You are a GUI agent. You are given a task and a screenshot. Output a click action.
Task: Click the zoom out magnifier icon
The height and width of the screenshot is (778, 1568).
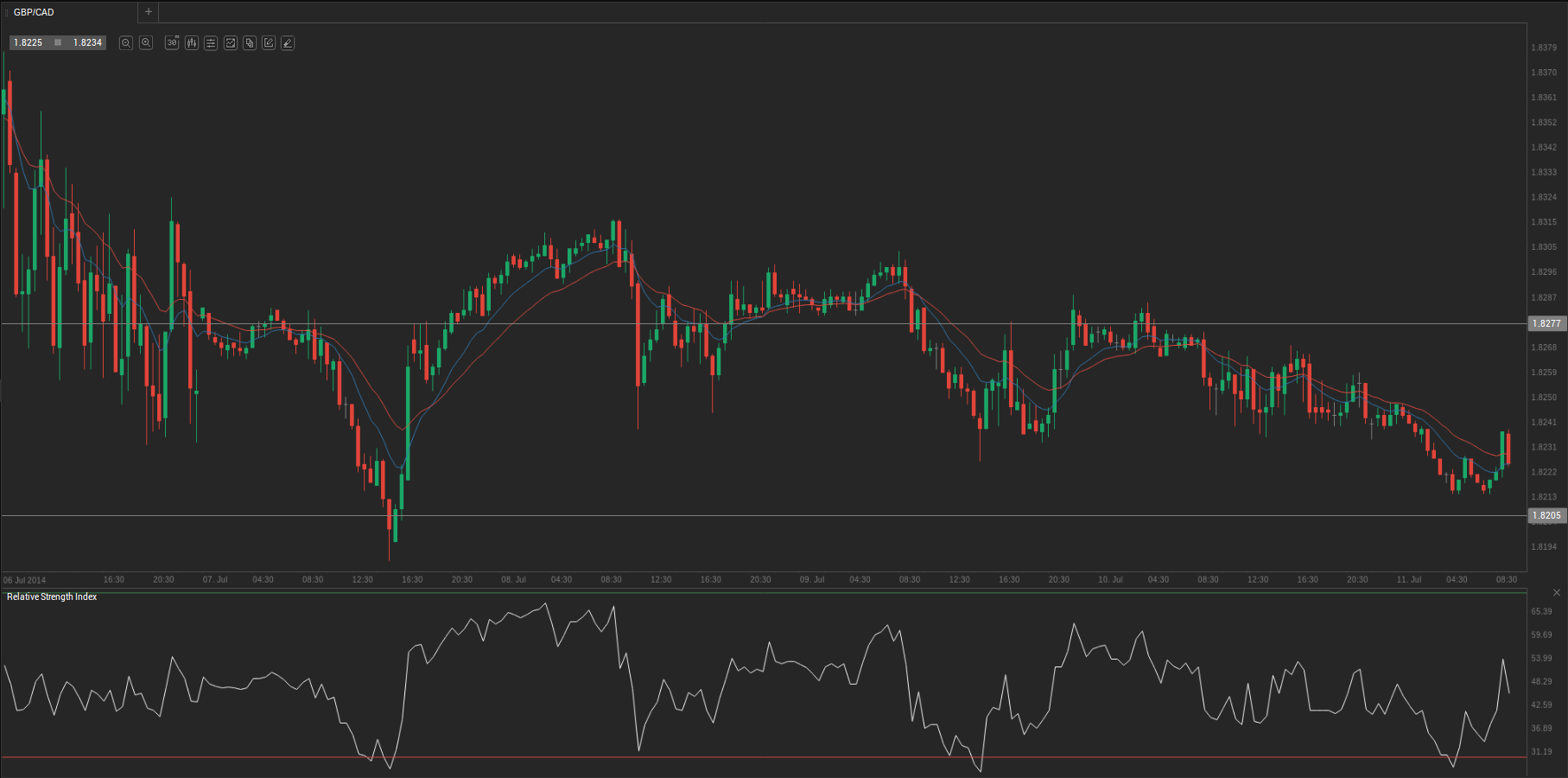coord(125,42)
